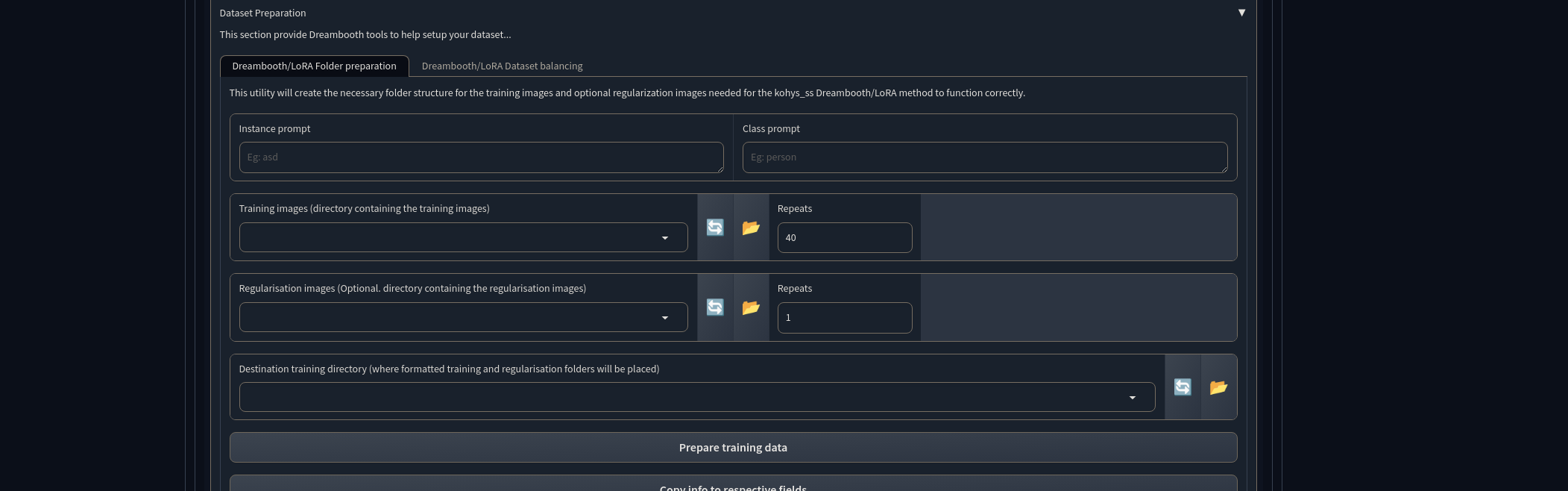
Task: Focus the Instance prompt text field
Action: tap(481, 157)
